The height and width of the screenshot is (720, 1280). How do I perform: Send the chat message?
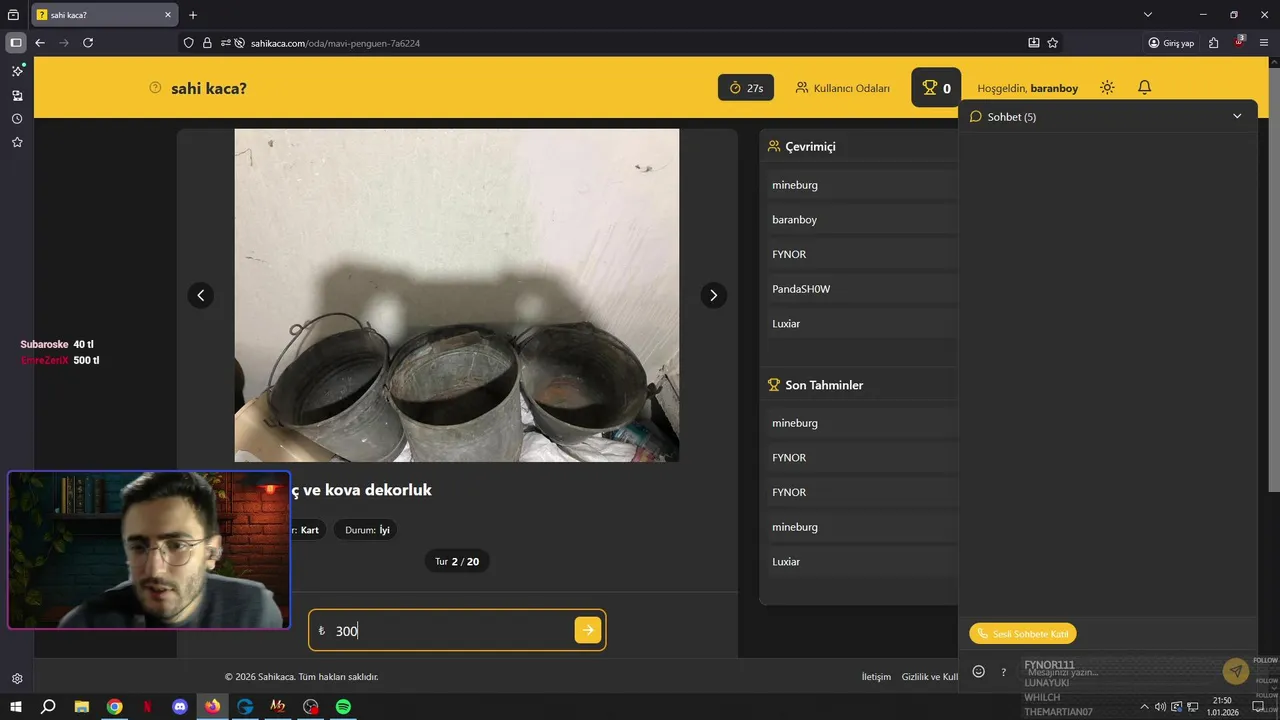tap(1236, 672)
